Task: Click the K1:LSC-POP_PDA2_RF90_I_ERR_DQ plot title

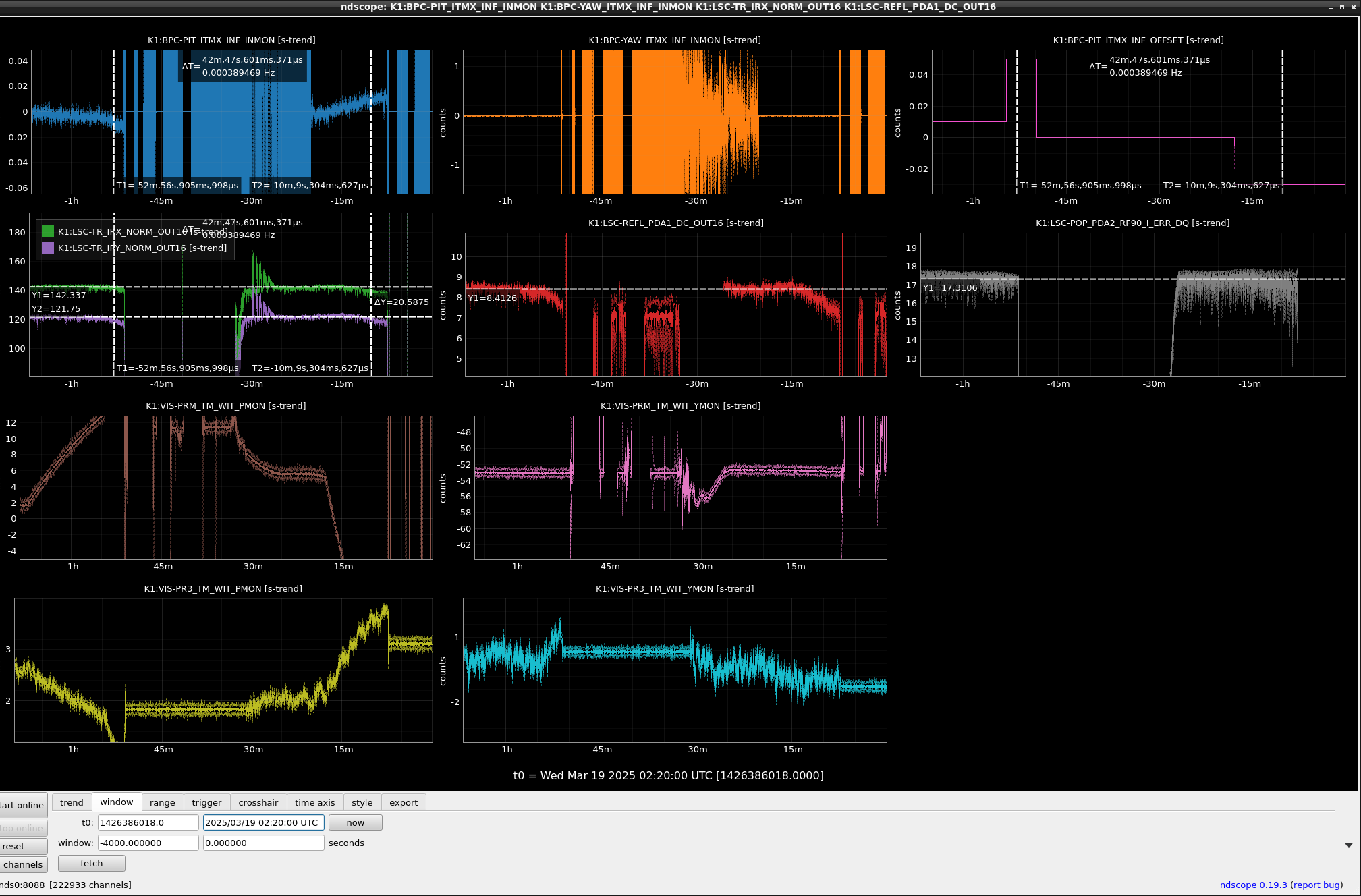Action: pyautogui.click(x=1133, y=223)
